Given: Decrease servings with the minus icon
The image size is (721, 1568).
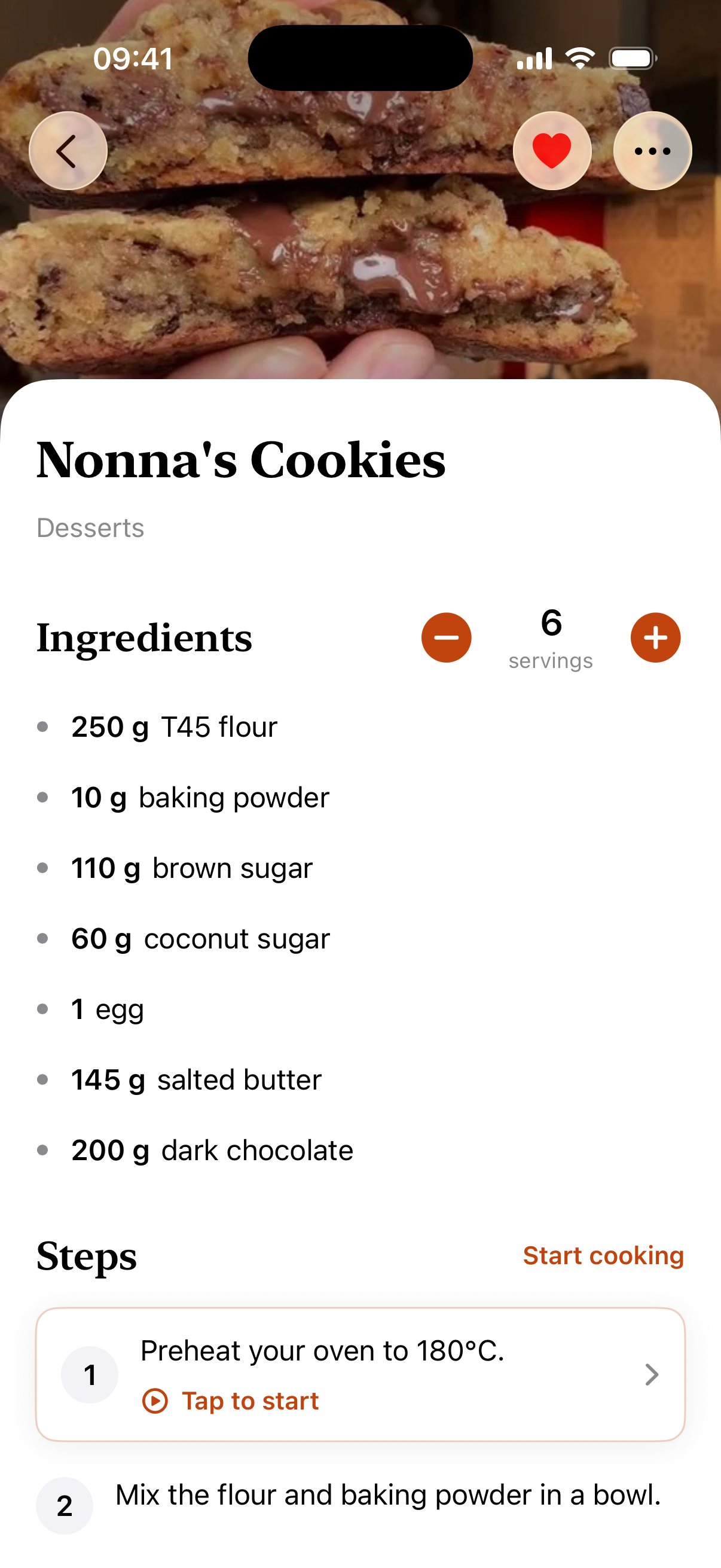Looking at the screenshot, I should point(446,637).
